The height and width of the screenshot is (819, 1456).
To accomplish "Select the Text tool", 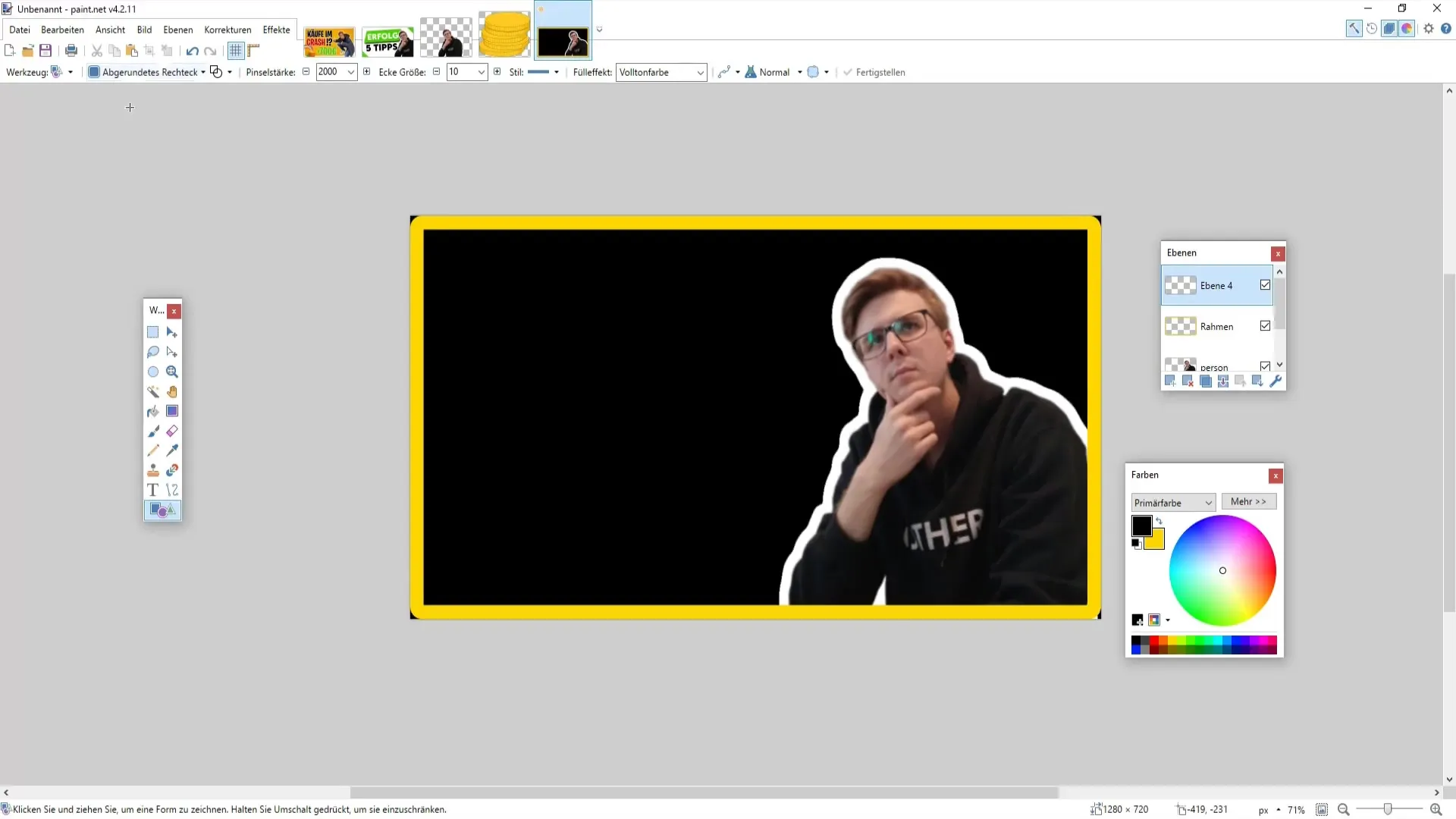I will (153, 490).
